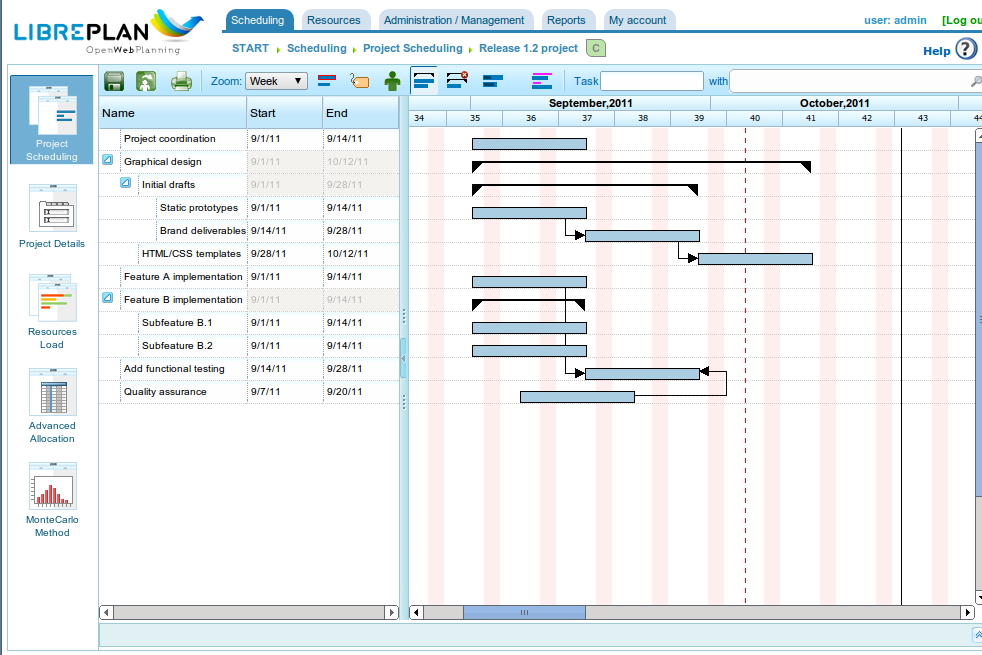Screen dimensions: 982x655
Task: Click the task list scroll right arrow
Action: pos(392,612)
